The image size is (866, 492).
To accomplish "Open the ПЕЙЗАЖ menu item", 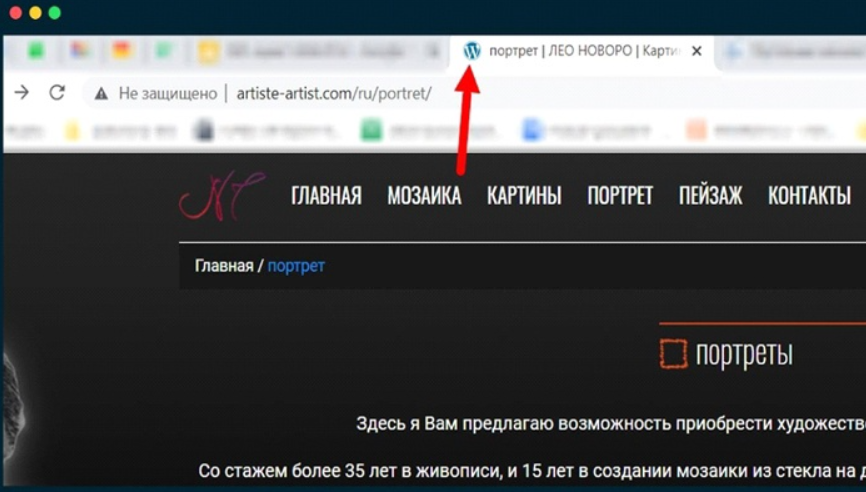I will [x=711, y=195].
